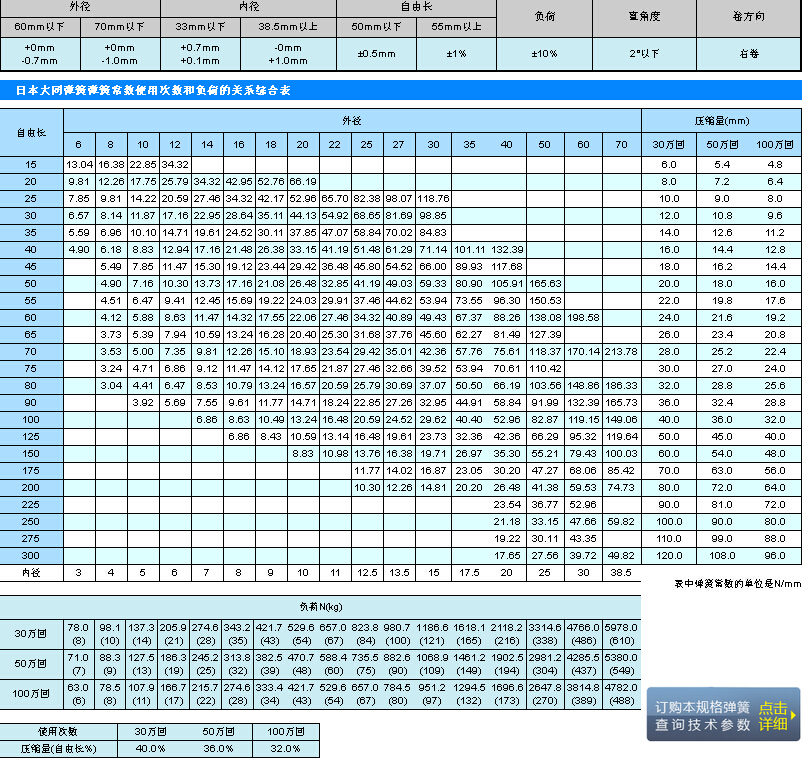The image size is (806, 759).
Task: Click the 43.35 cell
Action: [583, 539]
